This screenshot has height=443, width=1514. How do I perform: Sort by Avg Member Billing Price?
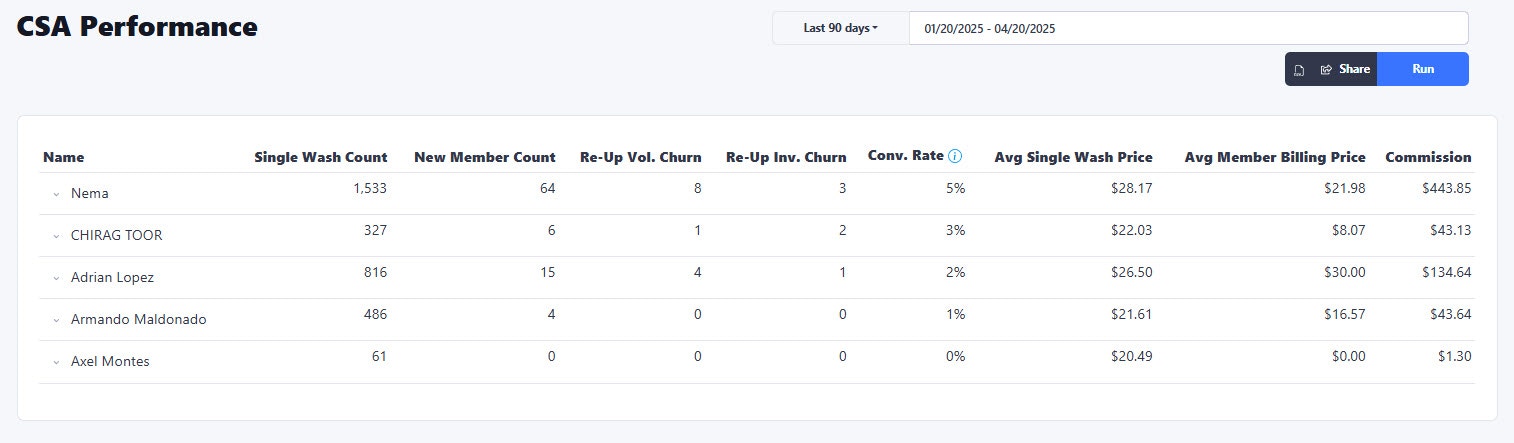tap(1274, 157)
